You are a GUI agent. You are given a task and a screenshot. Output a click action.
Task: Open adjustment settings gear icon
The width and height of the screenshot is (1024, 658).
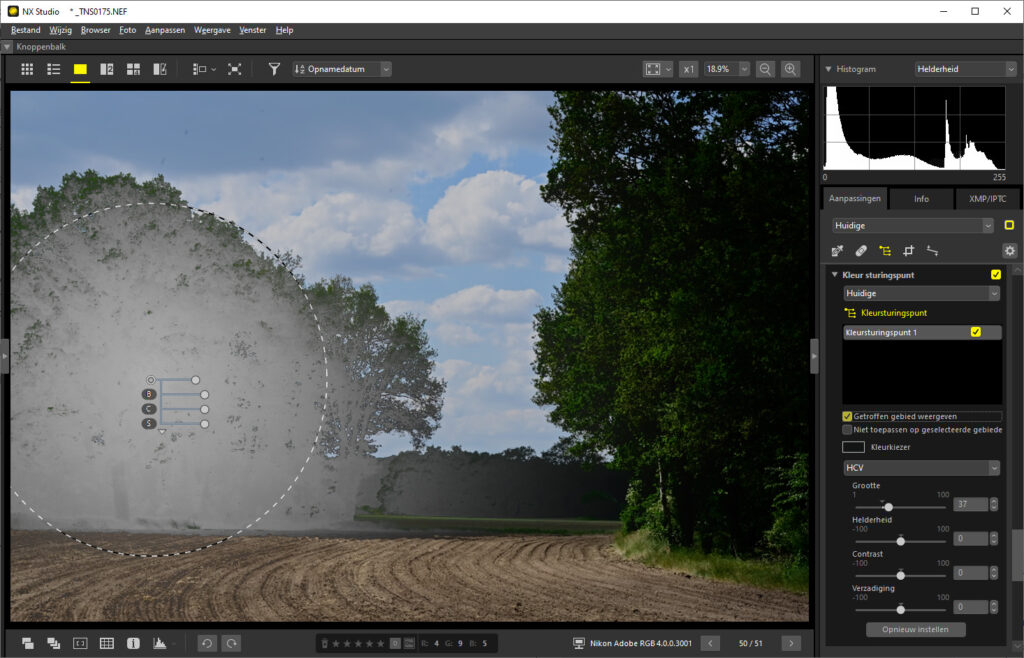1009,251
